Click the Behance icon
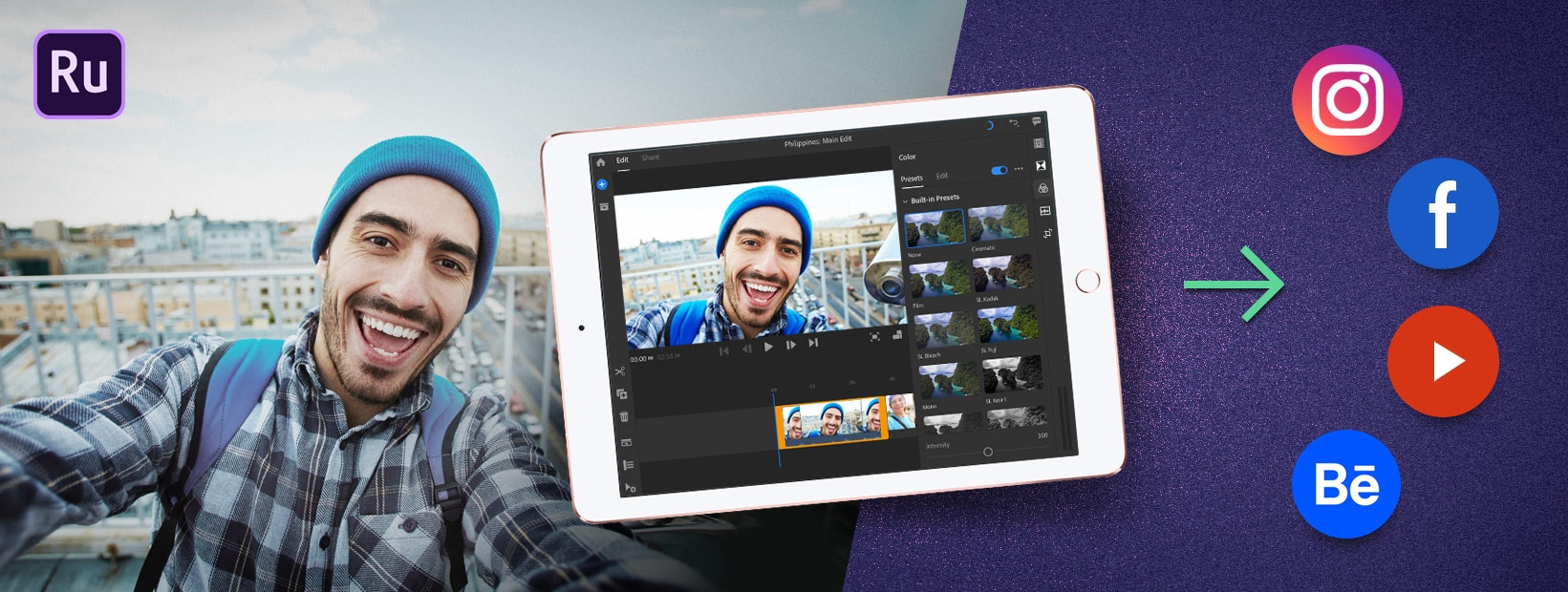The height and width of the screenshot is (592, 1568). pyautogui.click(x=1346, y=483)
